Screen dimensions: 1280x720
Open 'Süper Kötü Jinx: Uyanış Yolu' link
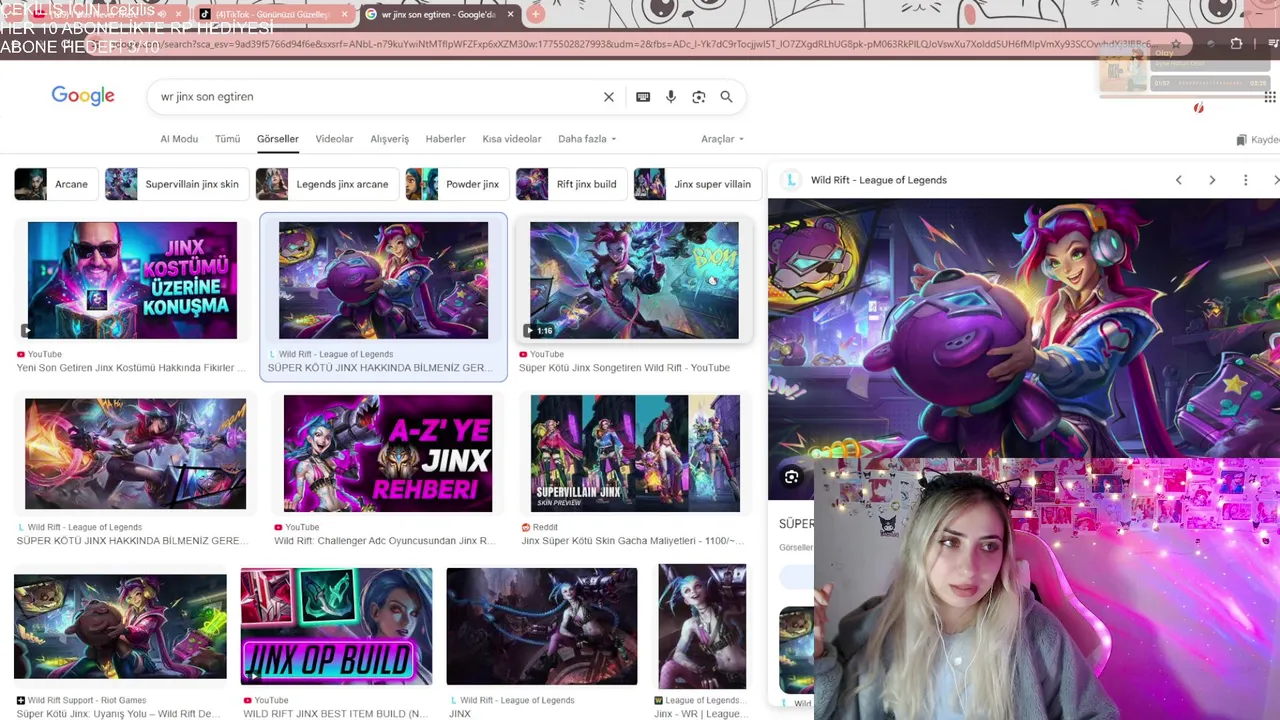tap(118, 714)
